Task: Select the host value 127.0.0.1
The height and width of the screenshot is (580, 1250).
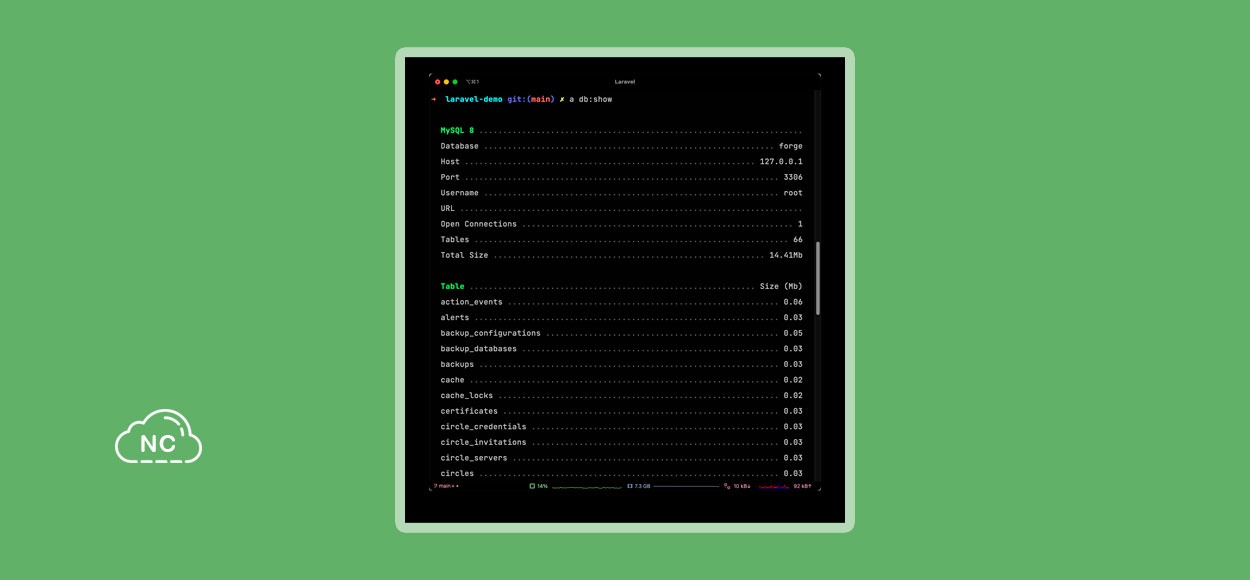Action: coord(781,162)
